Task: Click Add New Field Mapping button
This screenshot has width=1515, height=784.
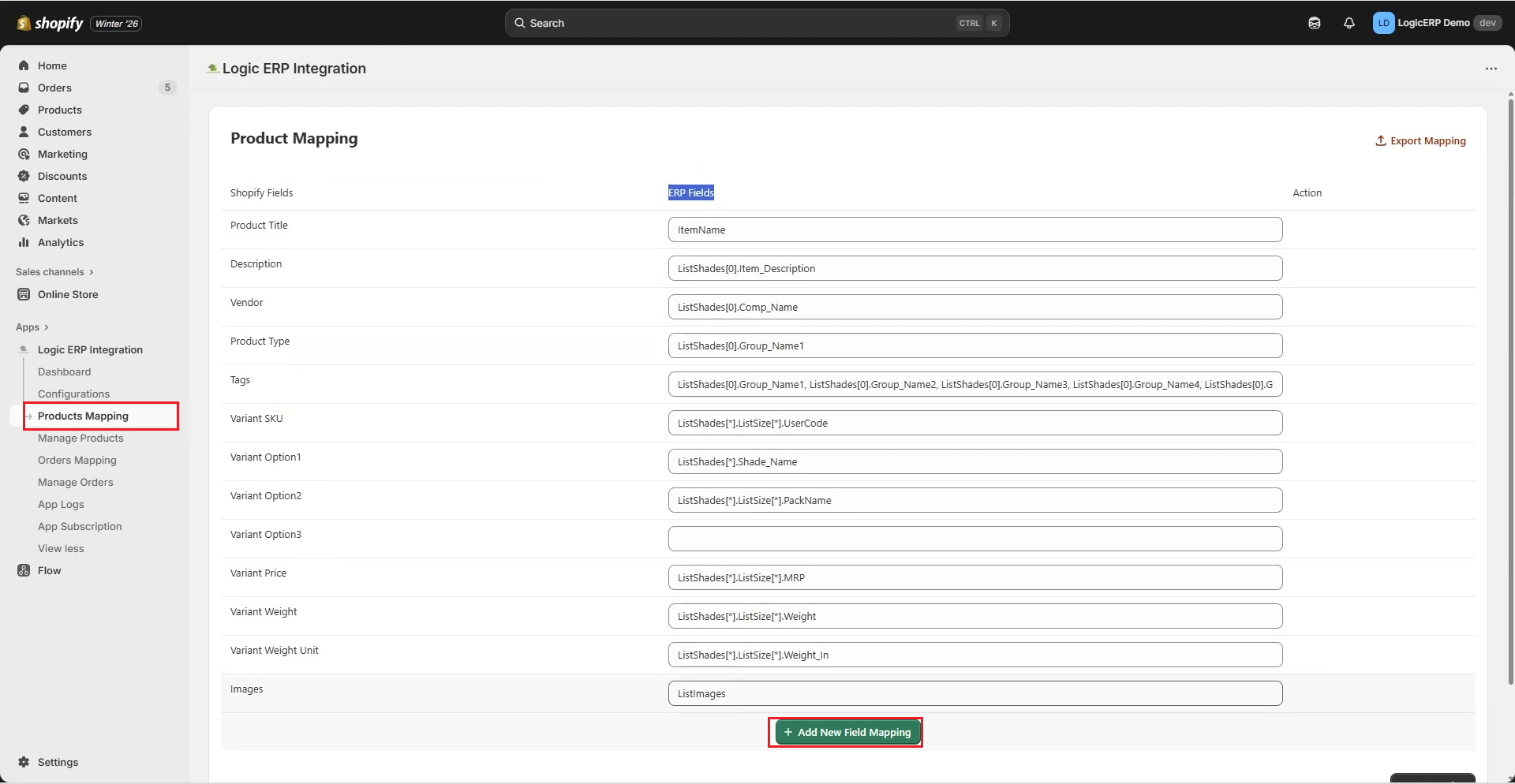Action: [847, 732]
